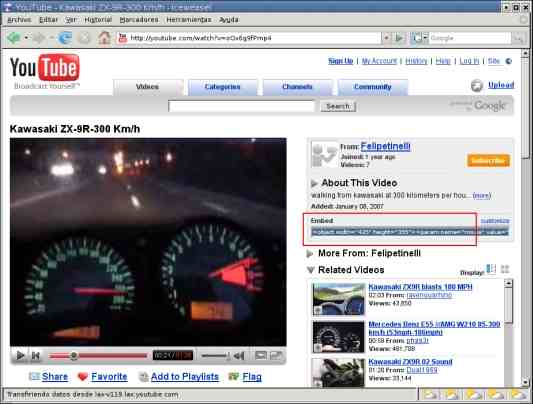Open the Marcadores menu

pos(139,20)
